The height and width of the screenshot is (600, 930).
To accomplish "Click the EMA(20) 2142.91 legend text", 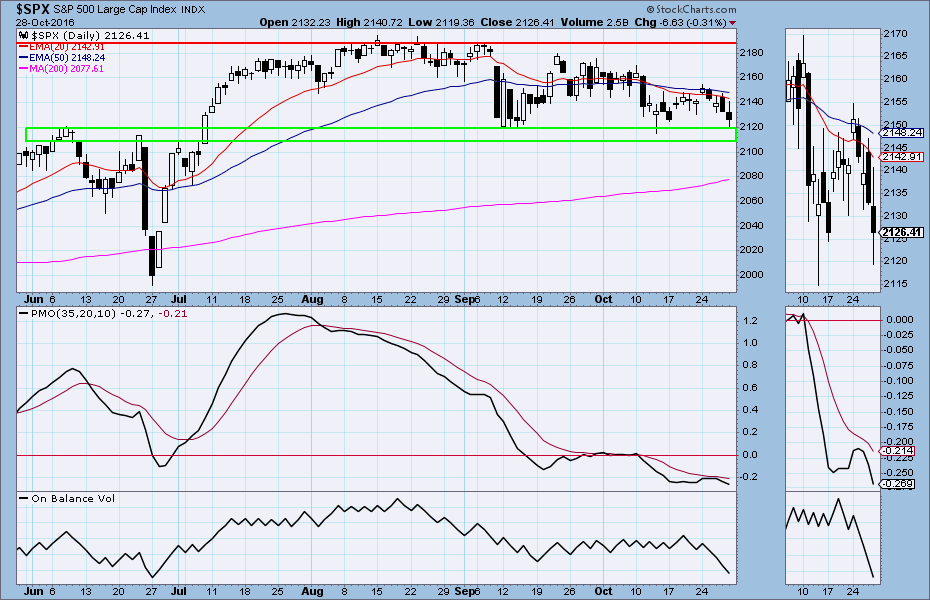I will [x=64, y=46].
